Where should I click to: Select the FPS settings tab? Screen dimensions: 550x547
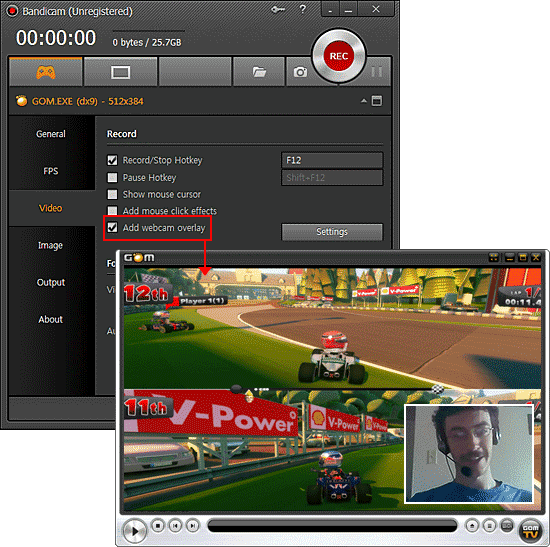[x=51, y=171]
